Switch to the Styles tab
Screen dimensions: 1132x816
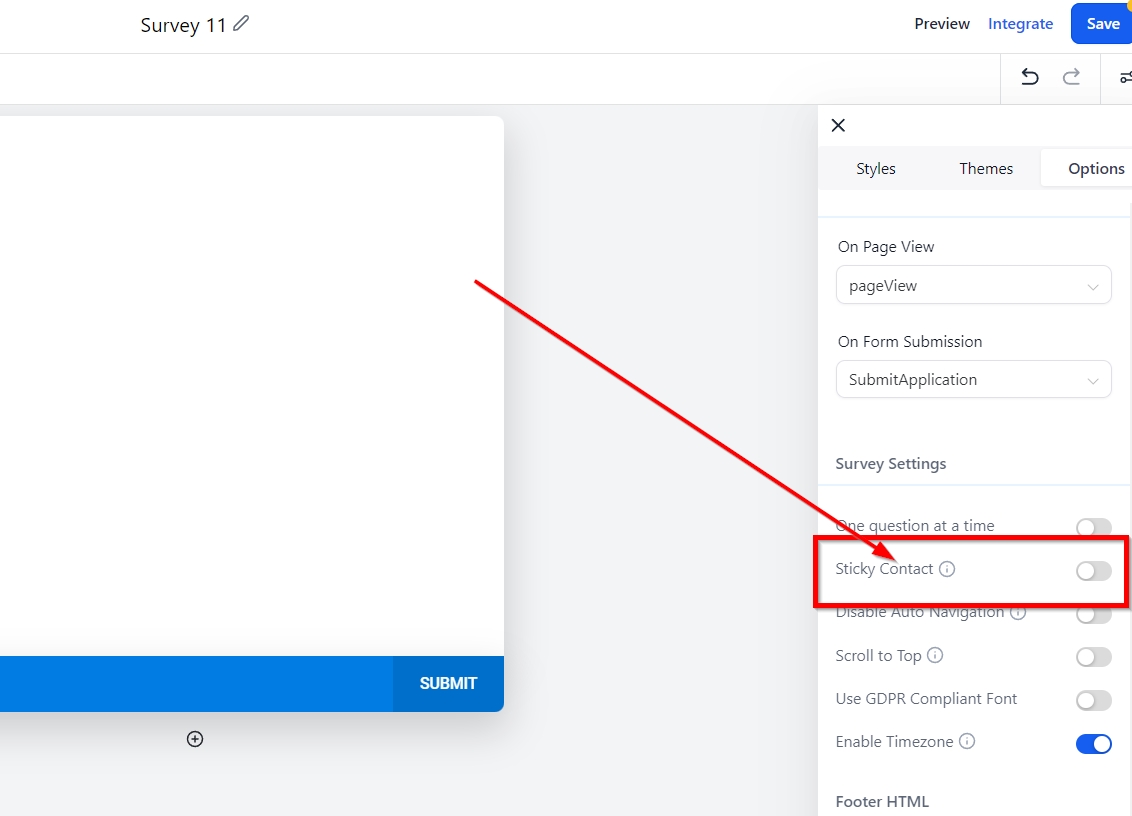(875, 168)
